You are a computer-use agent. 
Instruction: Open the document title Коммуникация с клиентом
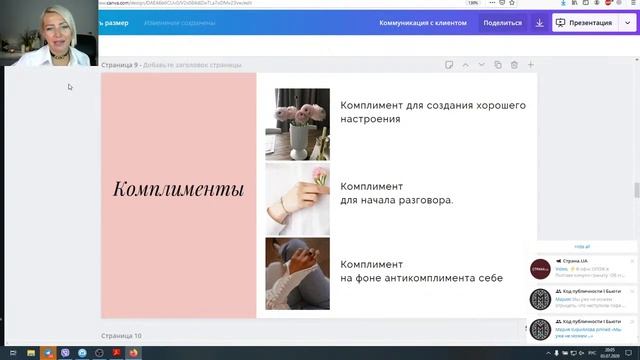(x=423, y=23)
